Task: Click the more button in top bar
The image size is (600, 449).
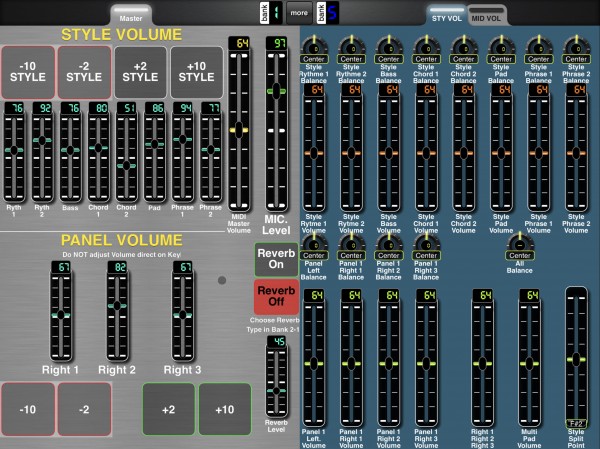Action: click(x=299, y=13)
